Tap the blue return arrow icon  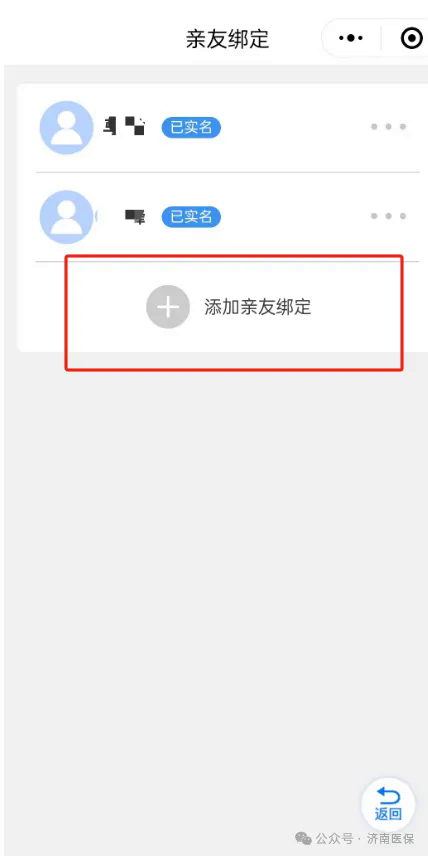tap(388, 796)
